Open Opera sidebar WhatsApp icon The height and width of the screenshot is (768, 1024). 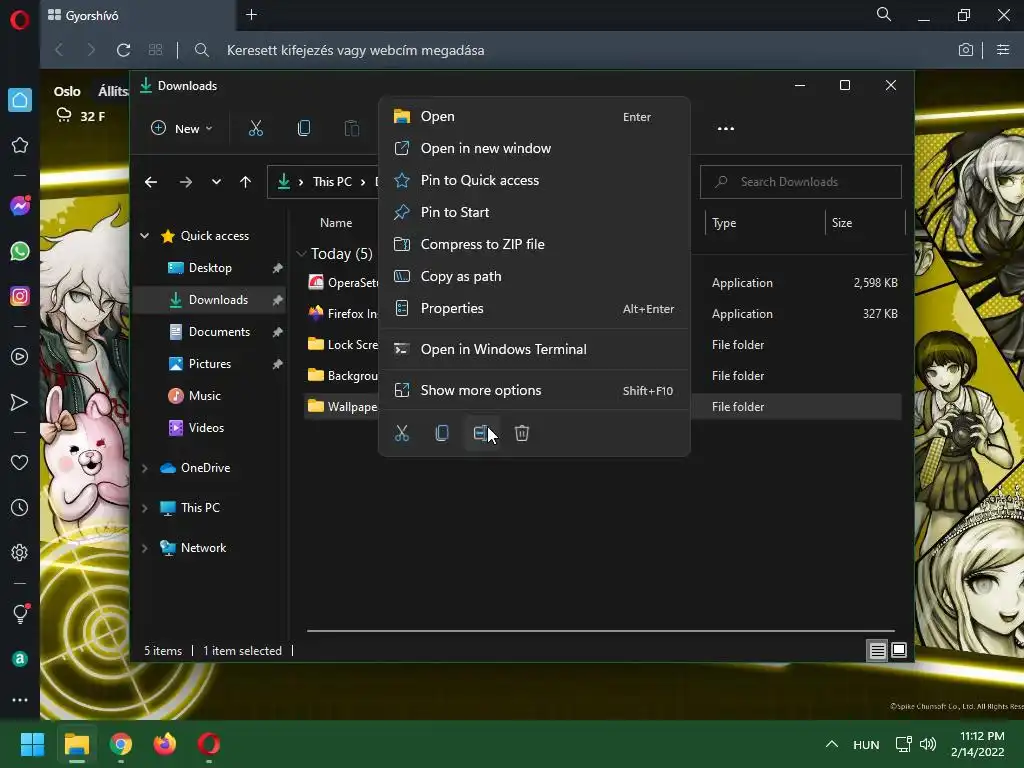20,251
